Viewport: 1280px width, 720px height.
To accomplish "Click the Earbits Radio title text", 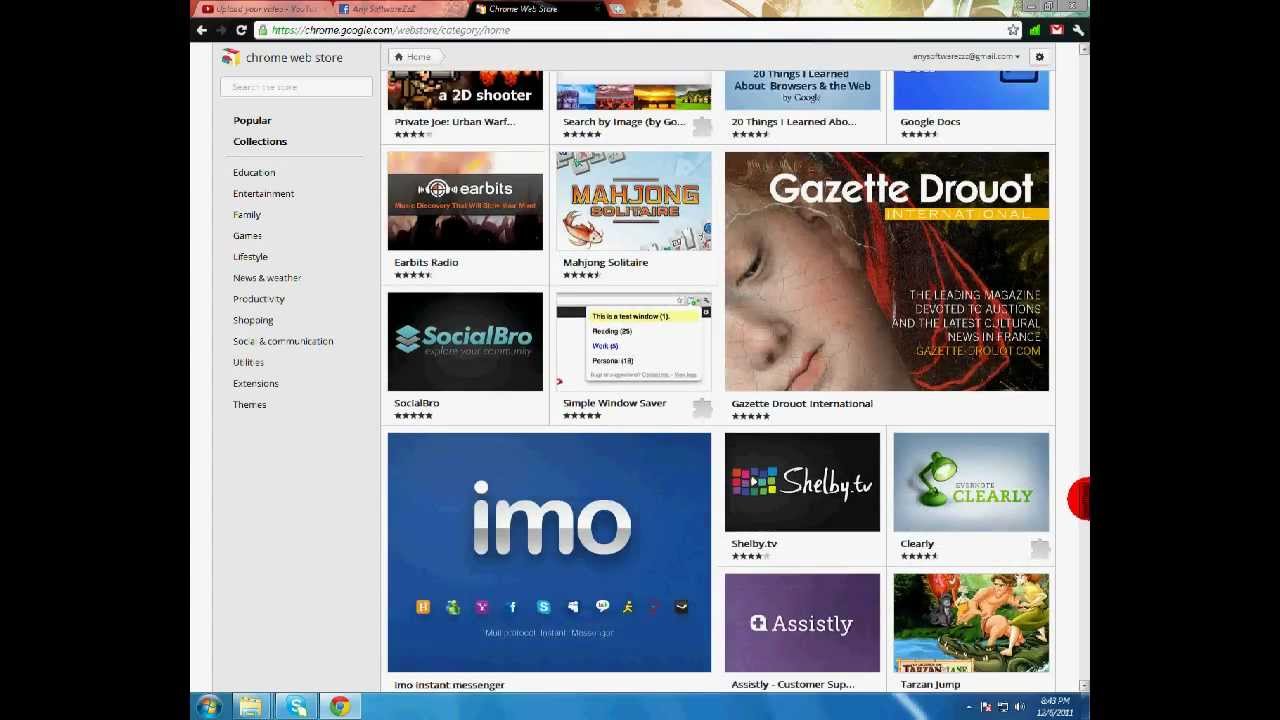I will [426, 262].
